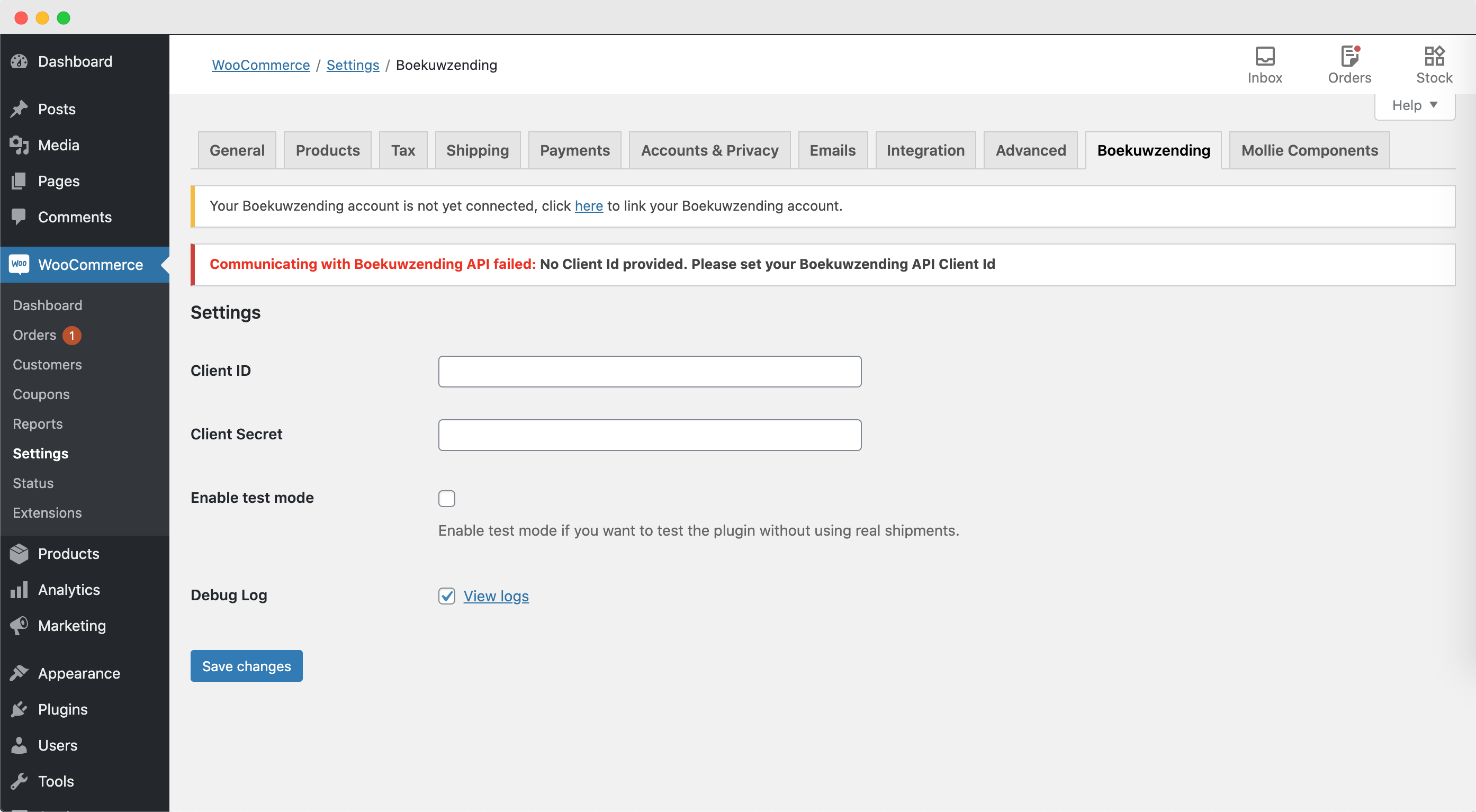Follow the 'here' link to connect account
Image resolution: width=1476 pixels, height=812 pixels.
(x=589, y=206)
